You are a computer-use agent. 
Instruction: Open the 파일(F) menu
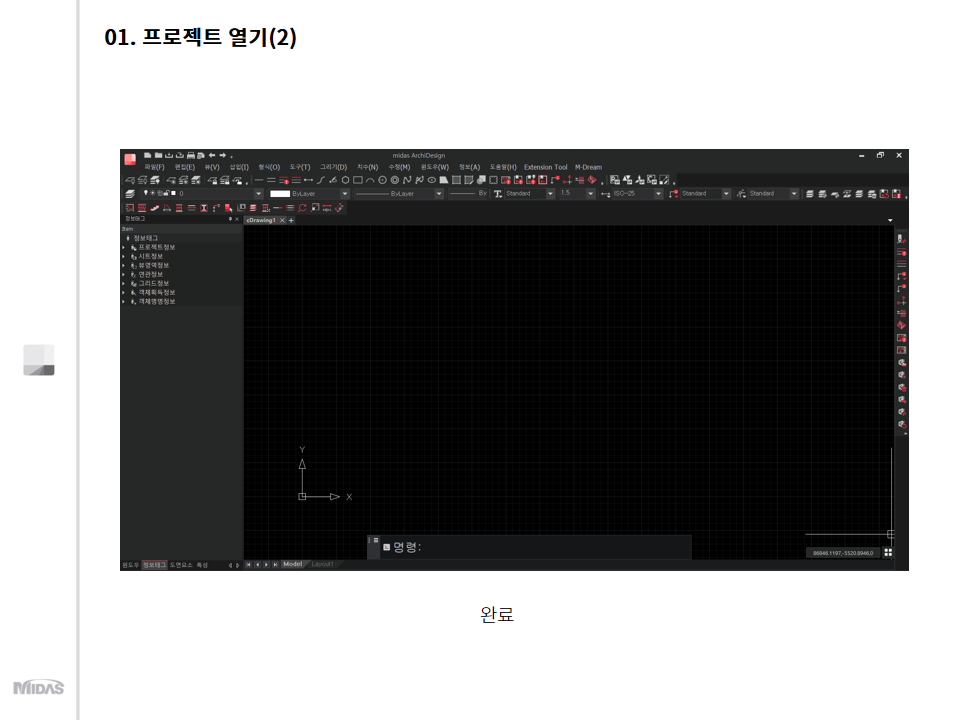(x=154, y=167)
